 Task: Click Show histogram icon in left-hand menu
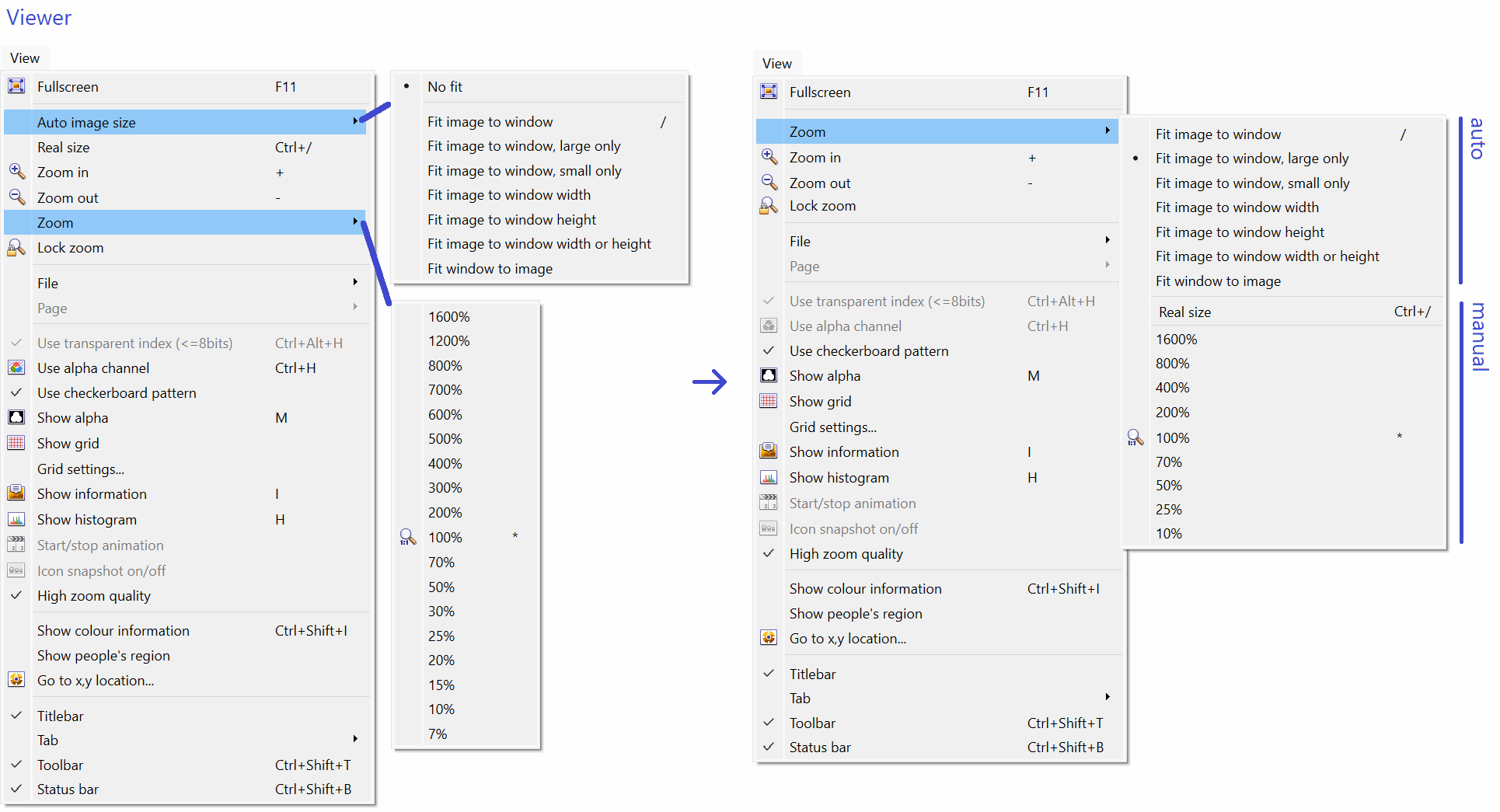[16, 519]
